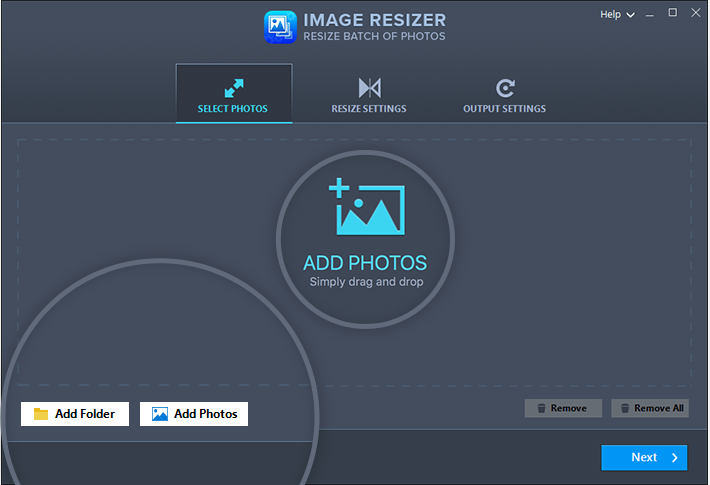
Task: Click the trash icon on Remove All button
Action: [x=625, y=408]
